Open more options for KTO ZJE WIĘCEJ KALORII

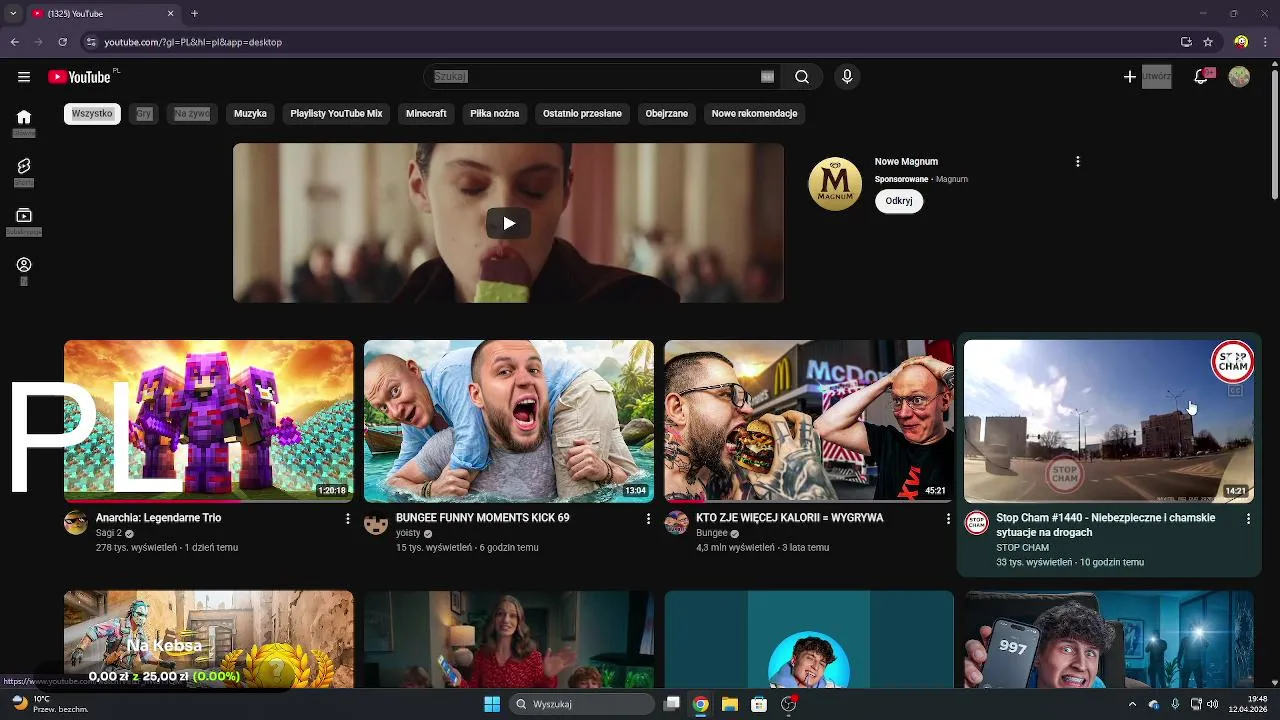(948, 519)
